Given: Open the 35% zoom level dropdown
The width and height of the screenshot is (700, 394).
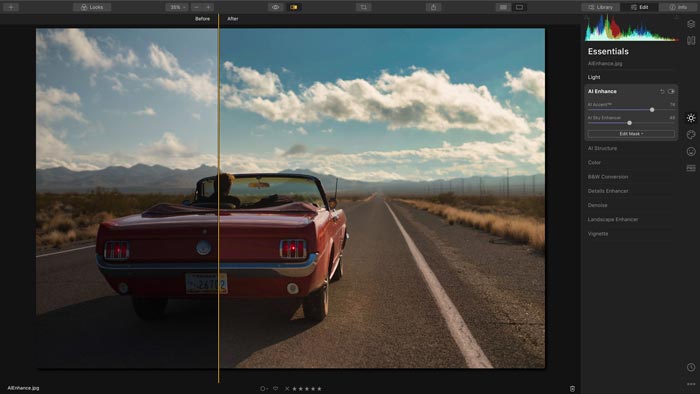Looking at the screenshot, I should click(x=177, y=7).
